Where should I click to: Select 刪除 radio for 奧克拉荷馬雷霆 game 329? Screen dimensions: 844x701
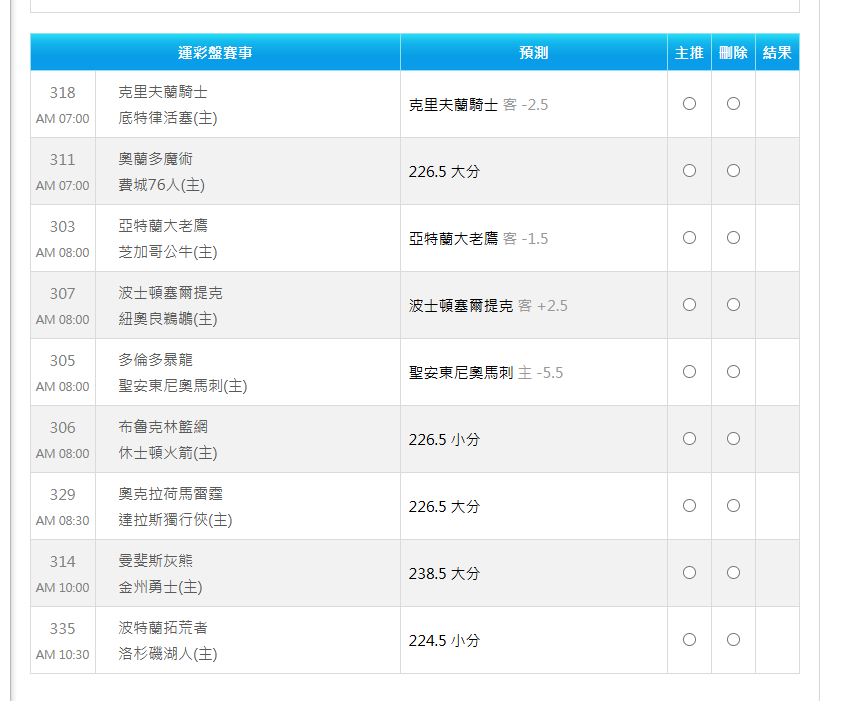[733, 506]
